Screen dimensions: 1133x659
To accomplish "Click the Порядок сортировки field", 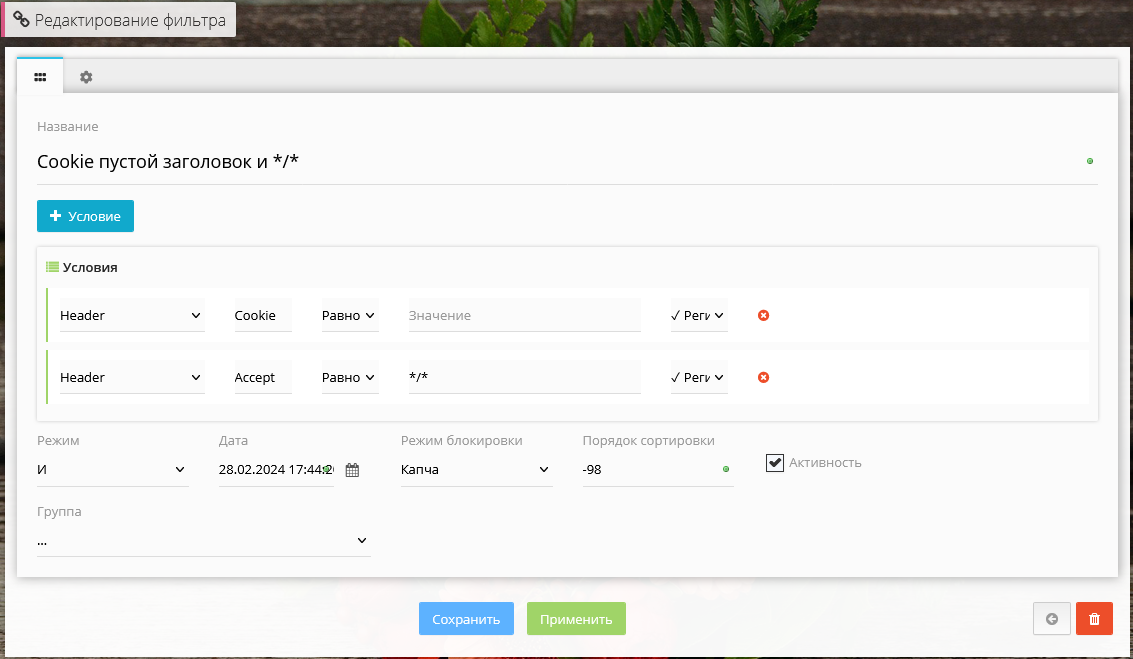I will click(x=650, y=470).
